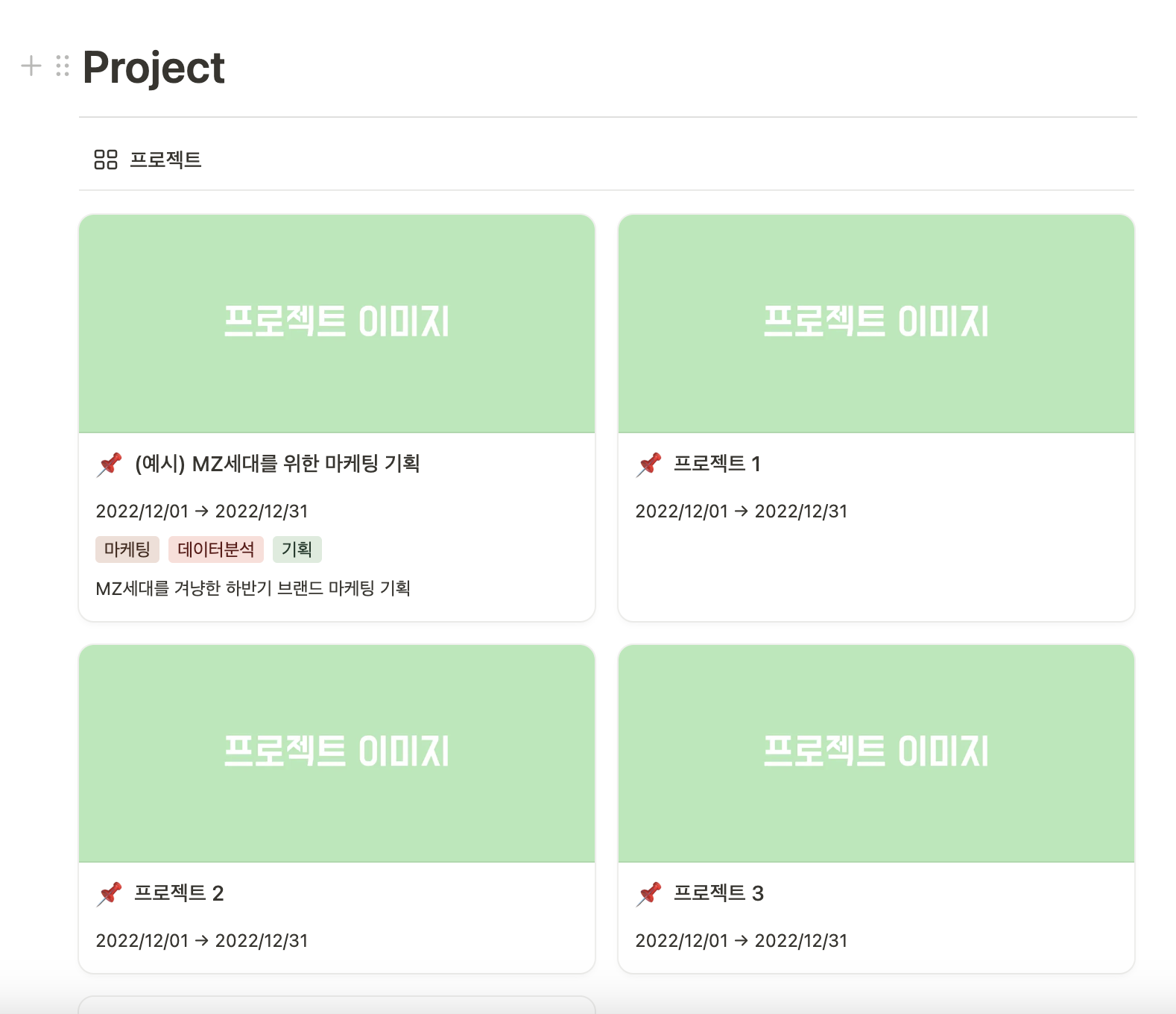Open the 프로젝트 1 title
Screen dimensions: 1176x1014
717,464
